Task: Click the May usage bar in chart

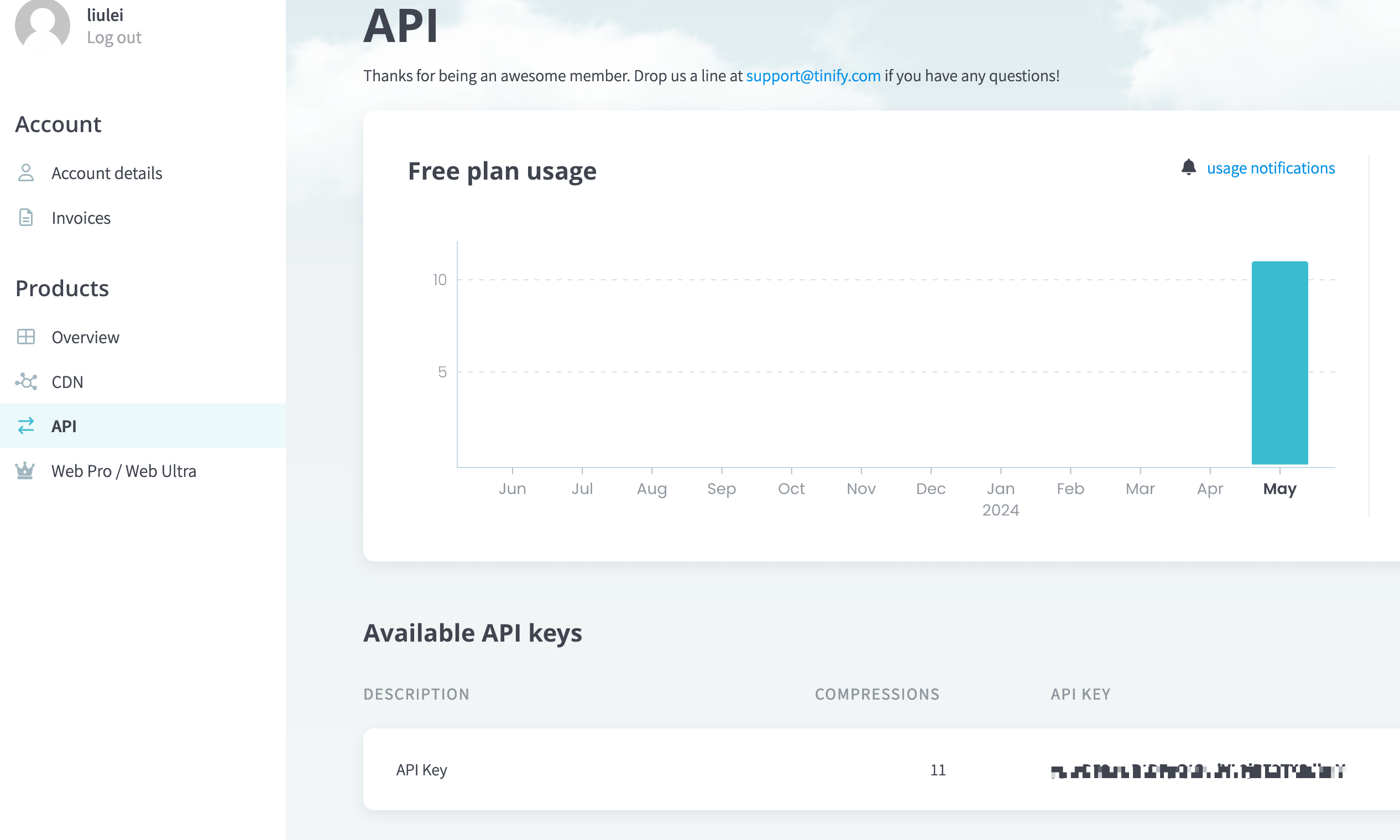Action: (1279, 363)
